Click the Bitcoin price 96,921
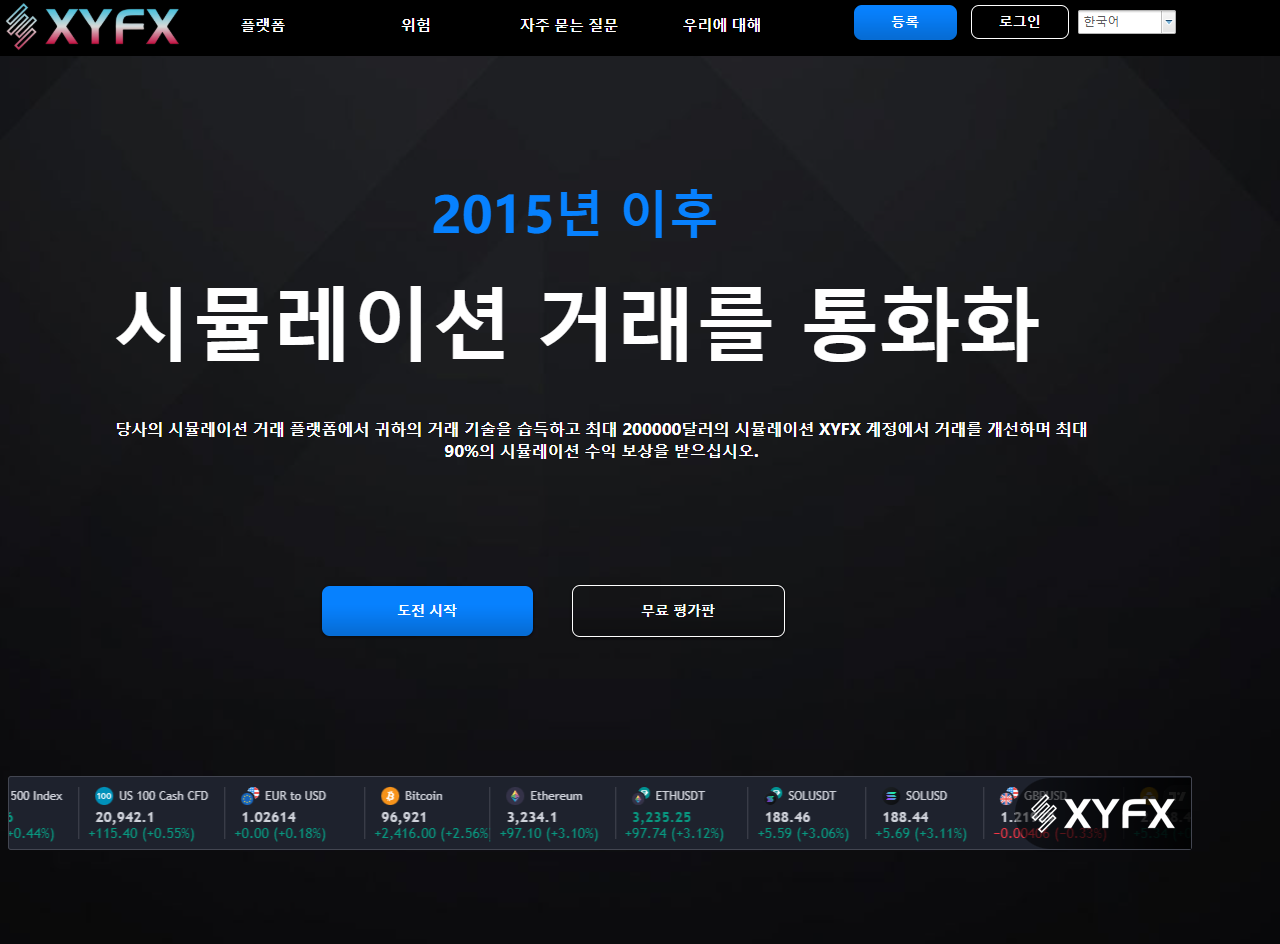The image size is (1280, 944). coord(404,817)
